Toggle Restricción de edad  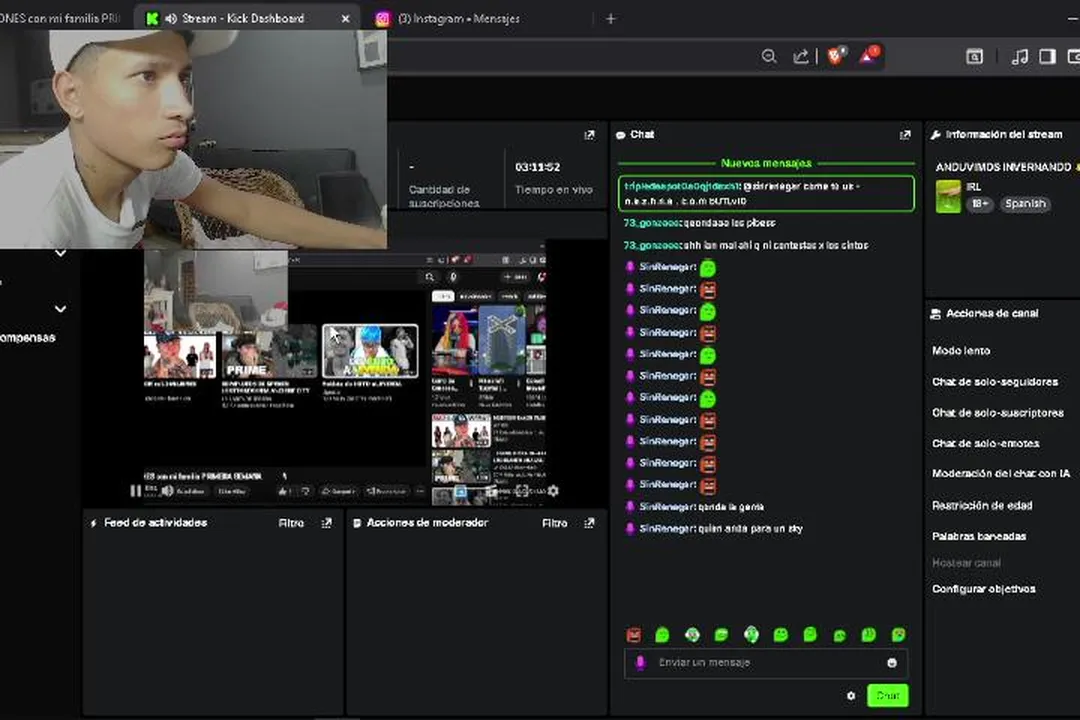click(x=982, y=506)
